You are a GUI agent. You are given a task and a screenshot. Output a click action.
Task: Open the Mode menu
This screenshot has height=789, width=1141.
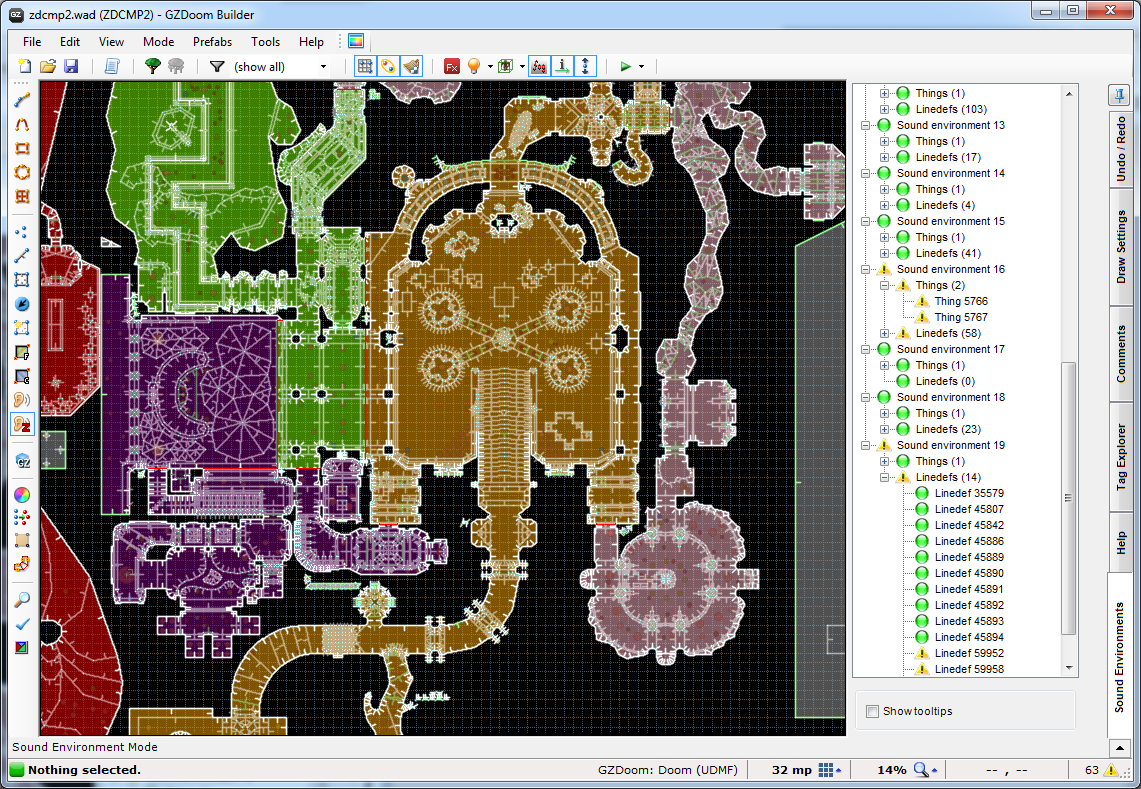[158, 41]
